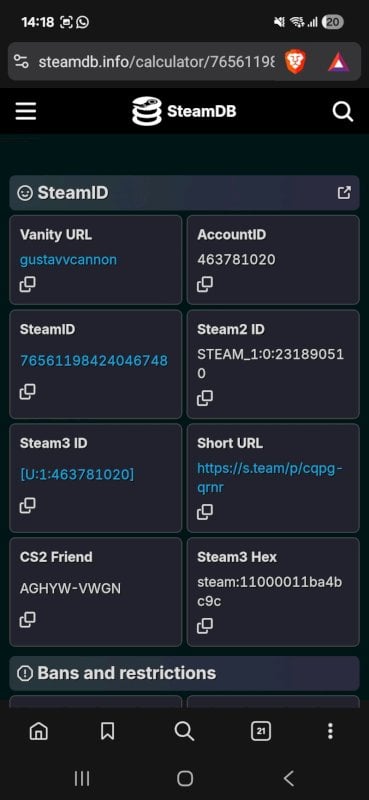Copy the Steam3 Hex value
The image size is (369, 800).
coord(205,625)
